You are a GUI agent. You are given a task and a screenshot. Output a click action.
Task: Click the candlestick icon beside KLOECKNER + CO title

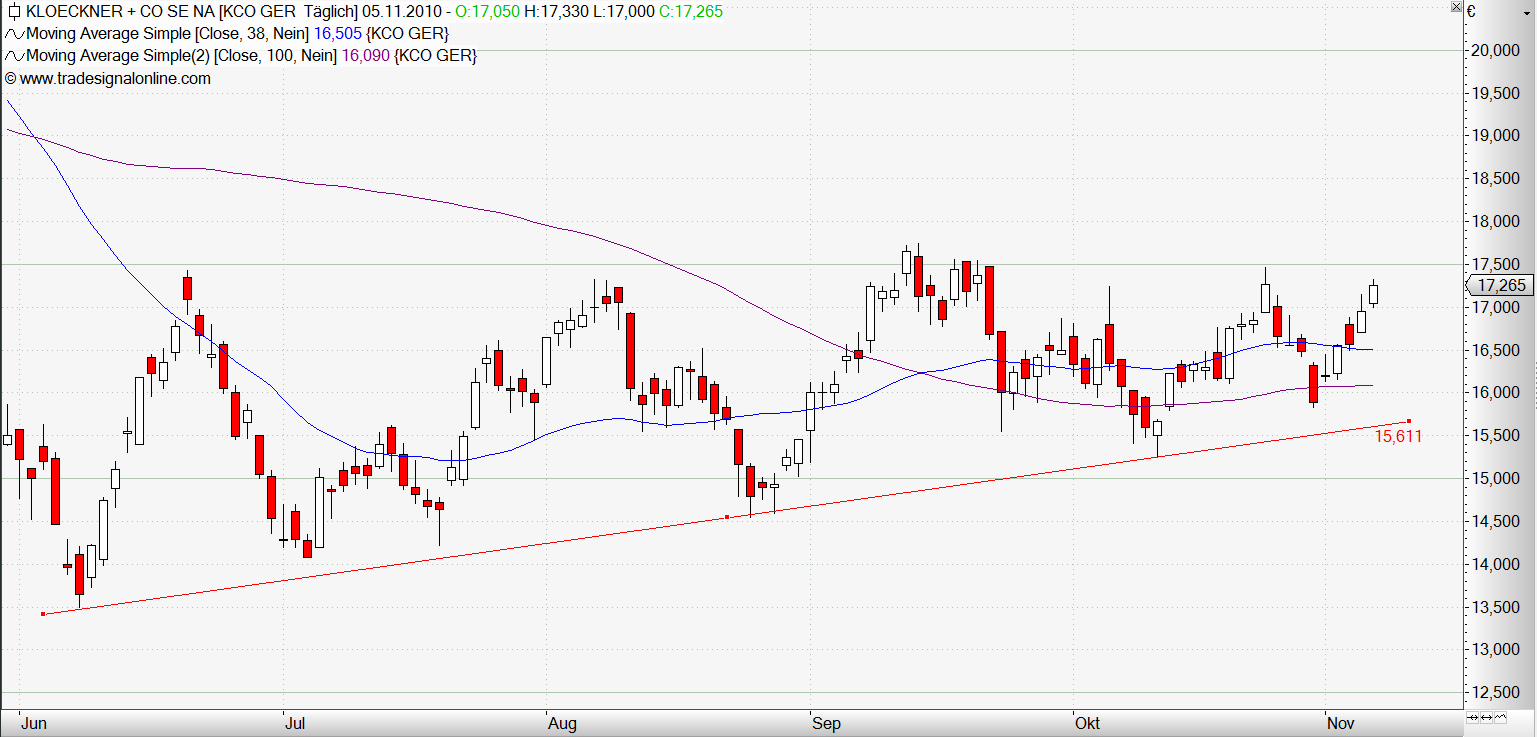coord(13,12)
